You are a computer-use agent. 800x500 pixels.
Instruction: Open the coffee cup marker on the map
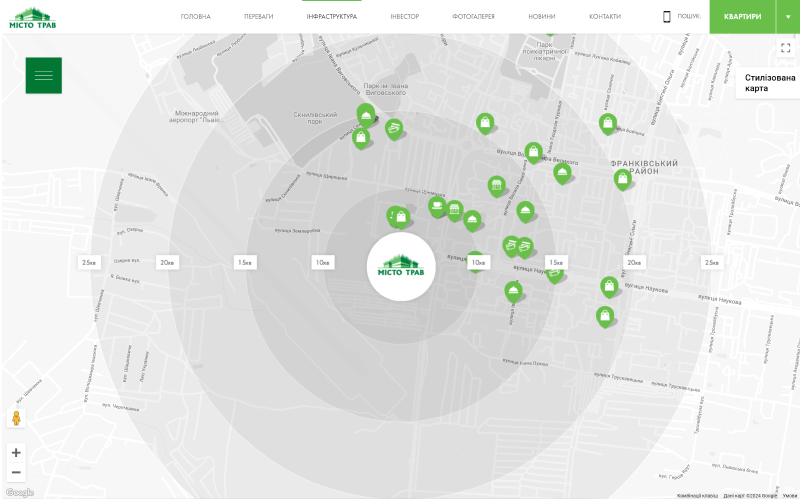(x=437, y=207)
